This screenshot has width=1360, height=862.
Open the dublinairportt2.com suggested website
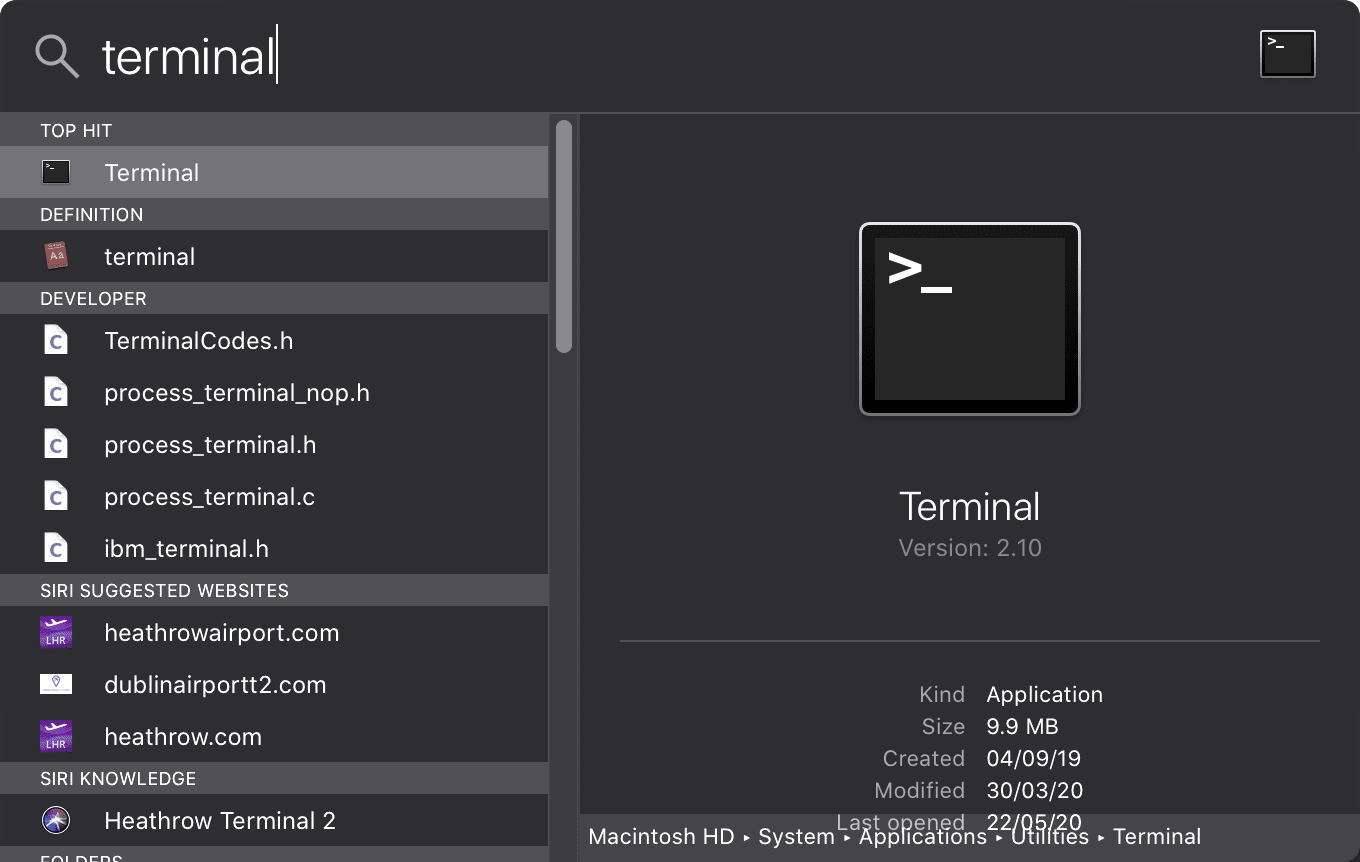click(x=274, y=684)
